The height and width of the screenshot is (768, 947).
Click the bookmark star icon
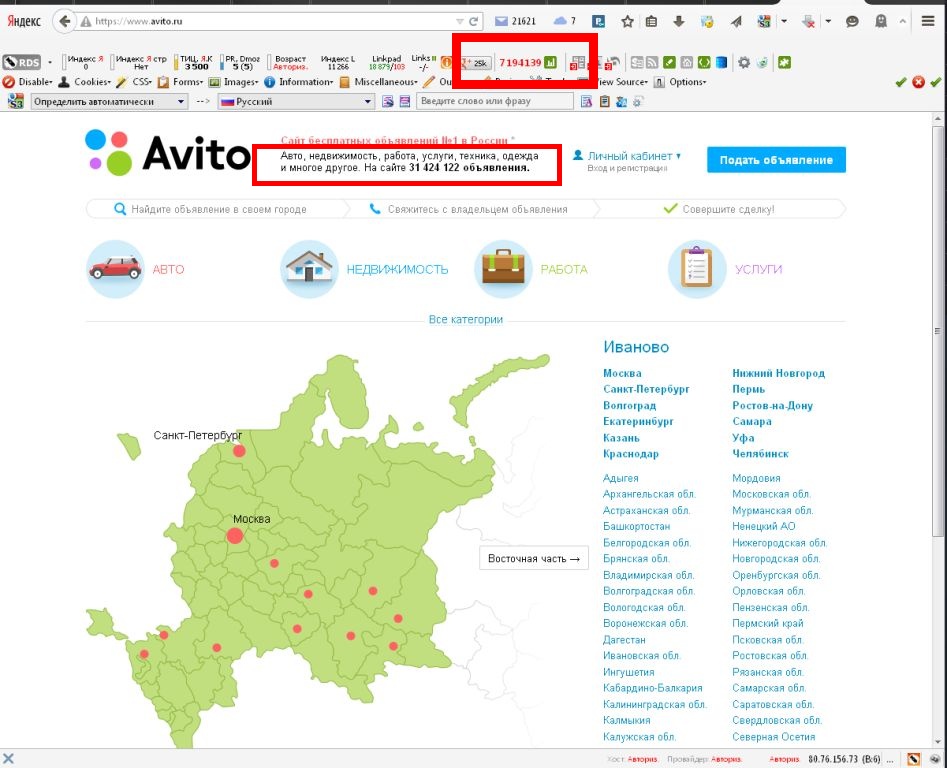point(627,21)
